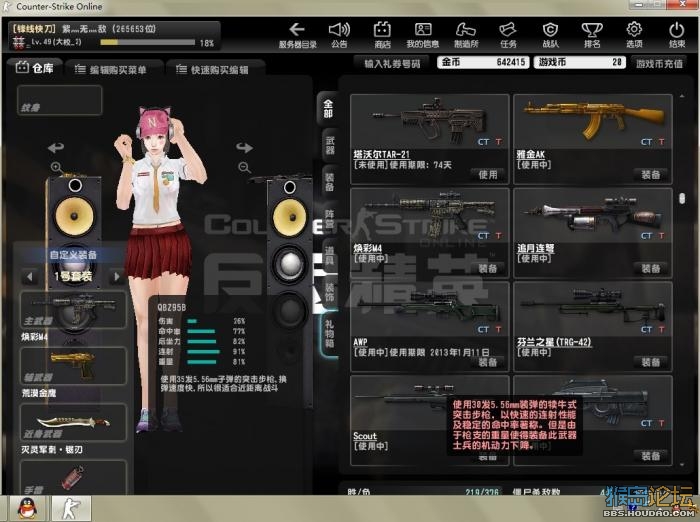Viewport: 700px width, 522px height.
Task: Open the clan (战队) shield icon
Action: pos(550,35)
